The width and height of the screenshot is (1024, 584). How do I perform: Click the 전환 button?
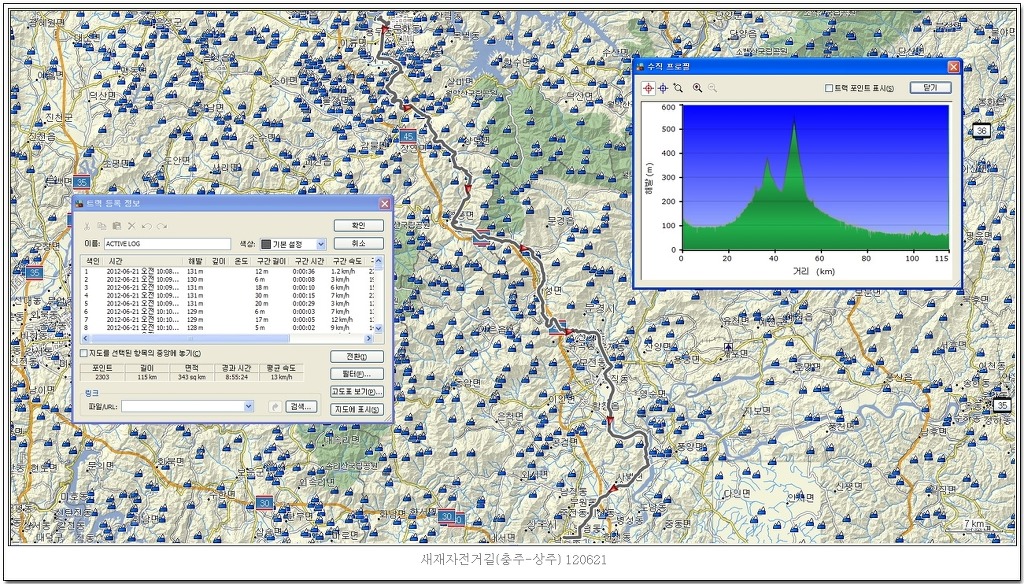pos(357,357)
